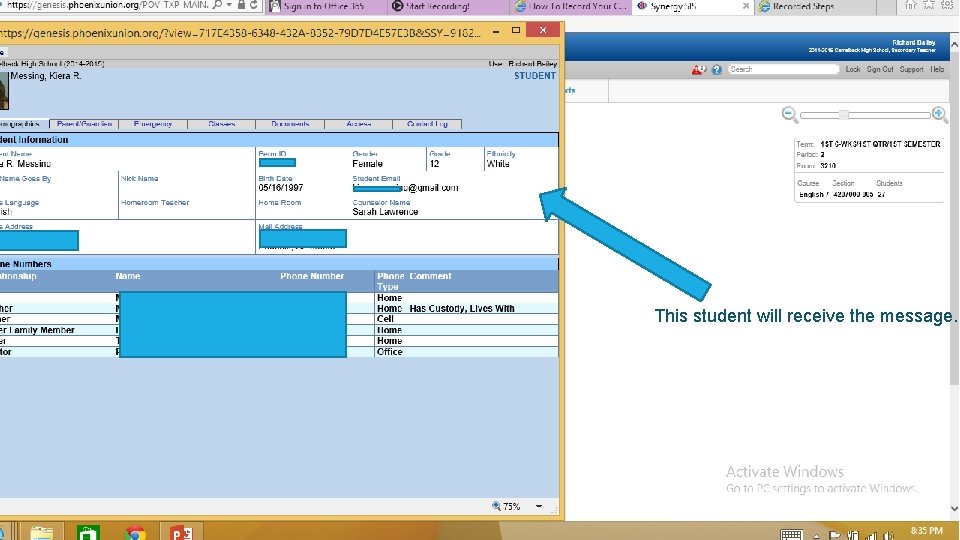Viewport: 960px width, 540px height.
Task: Click the Support link
Action: (911, 69)
